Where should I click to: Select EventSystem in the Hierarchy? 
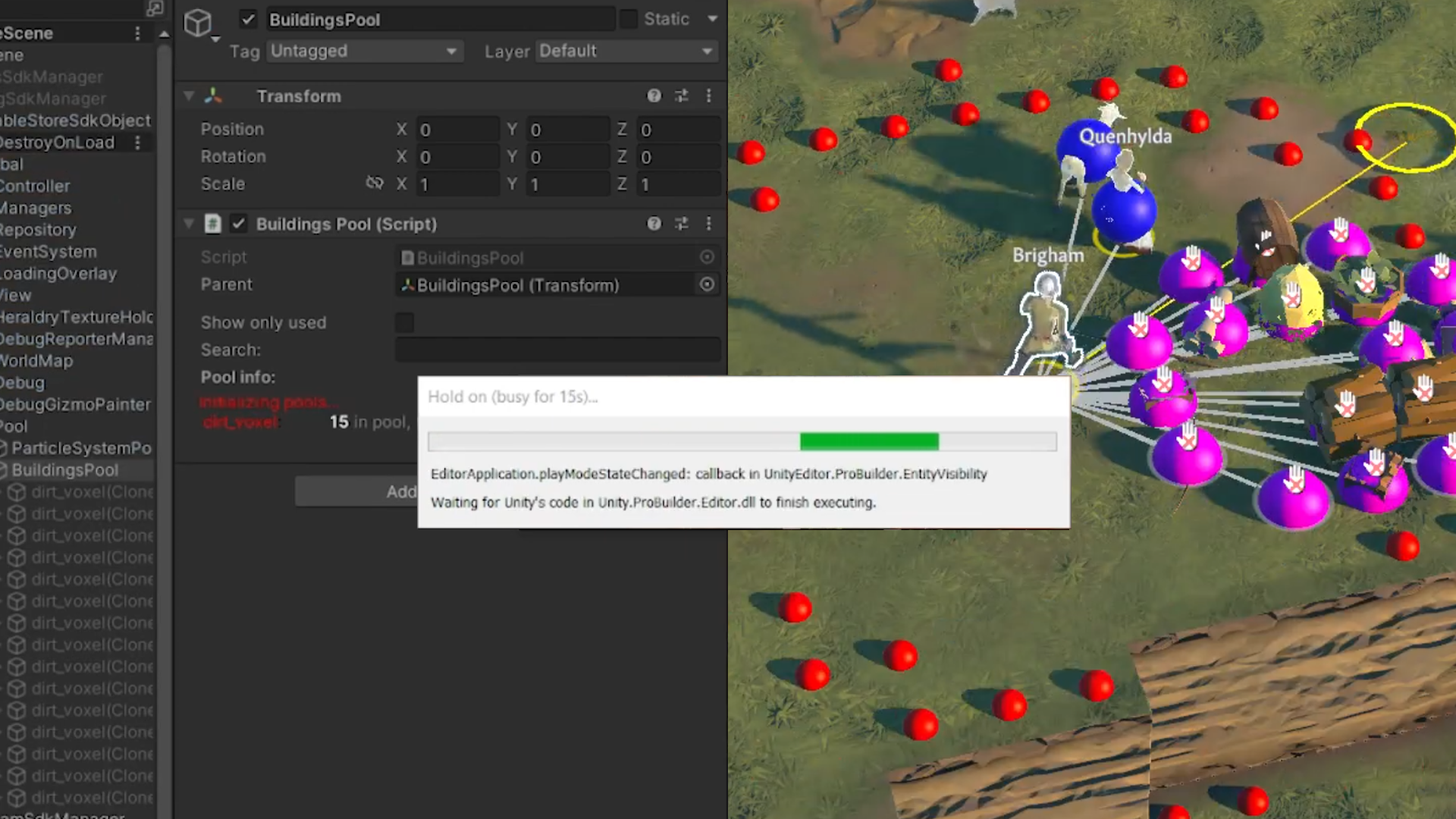[49, 252]
